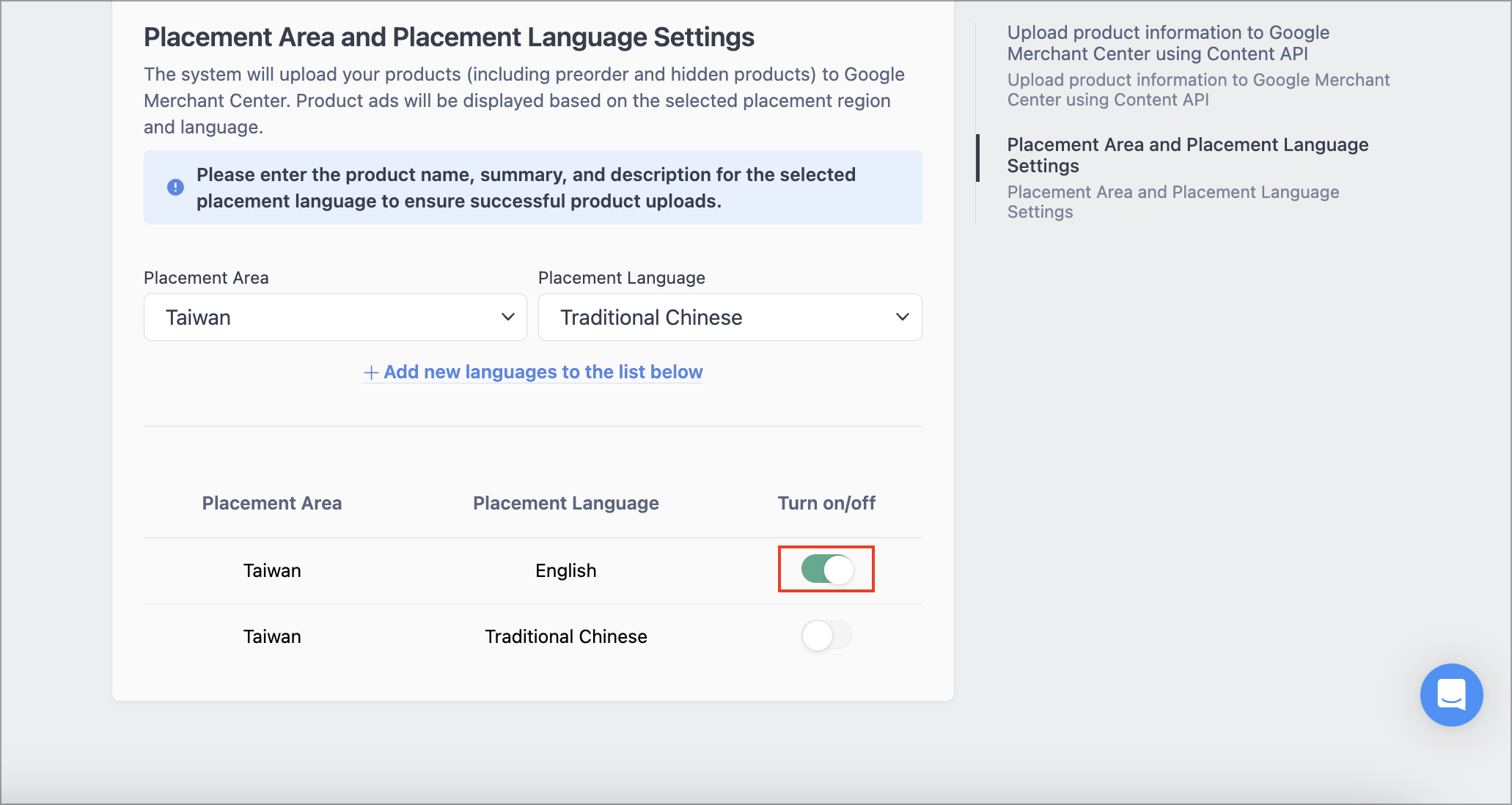Click the Placement Area chevron arrow
Viewport: 1512px width, 805px height.
(x=508, y=317)
